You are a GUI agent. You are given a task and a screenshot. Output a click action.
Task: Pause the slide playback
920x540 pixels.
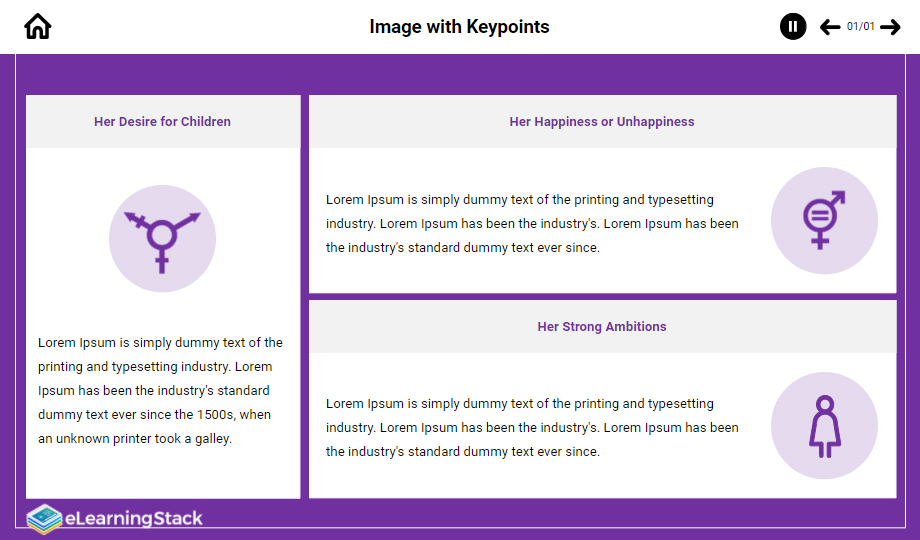(x=793, y=27)
